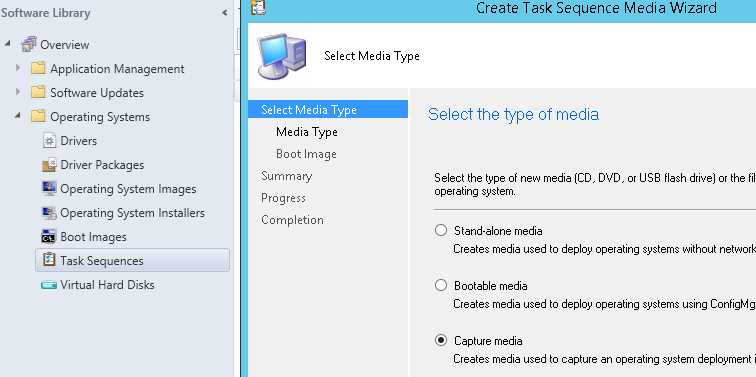Viewport: 756px width, 377px height.
Task: Click the Overview node icon
Action: pyautogui.click(x=29, y=44)
